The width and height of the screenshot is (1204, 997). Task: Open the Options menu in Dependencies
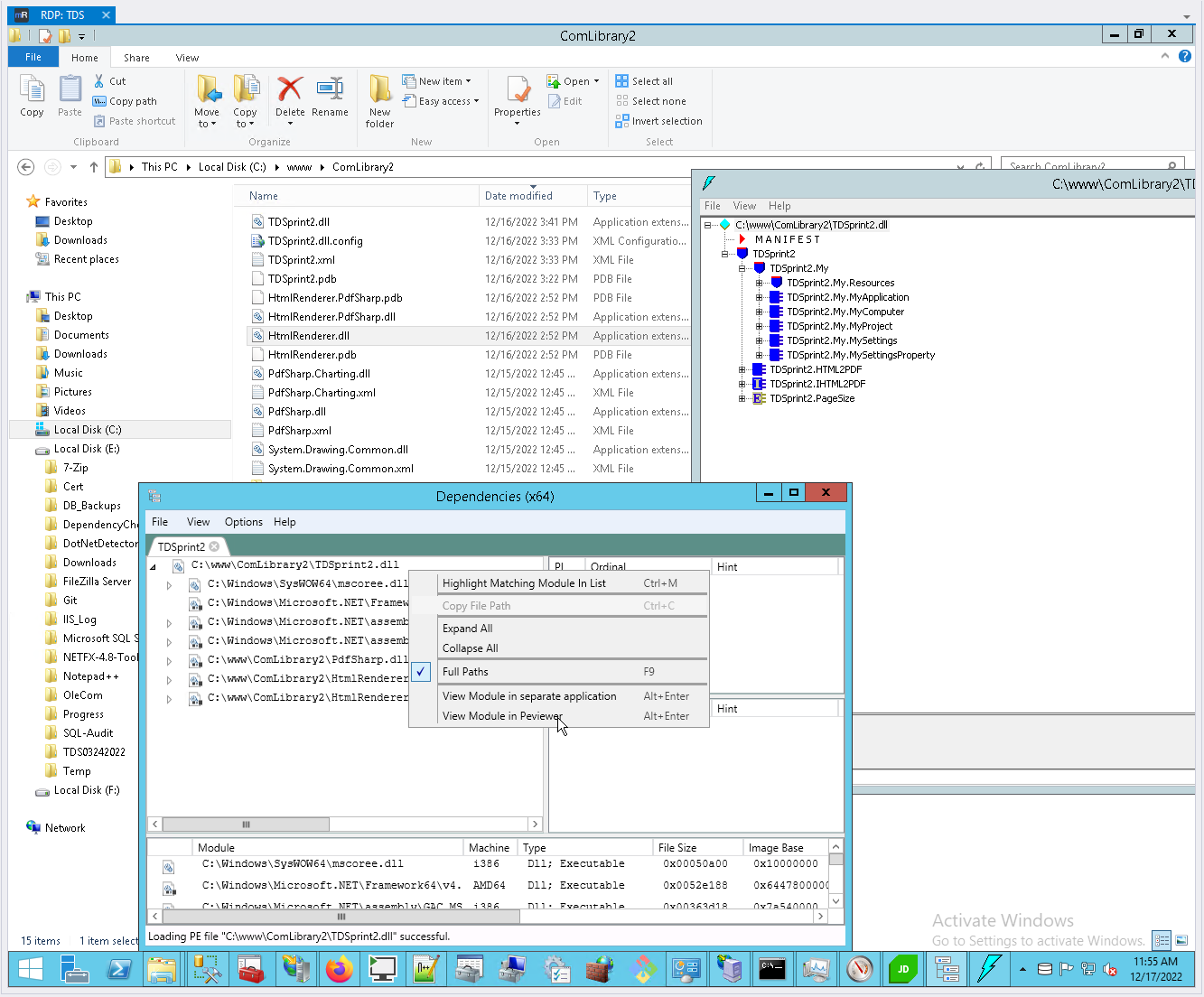coord(243,522)
